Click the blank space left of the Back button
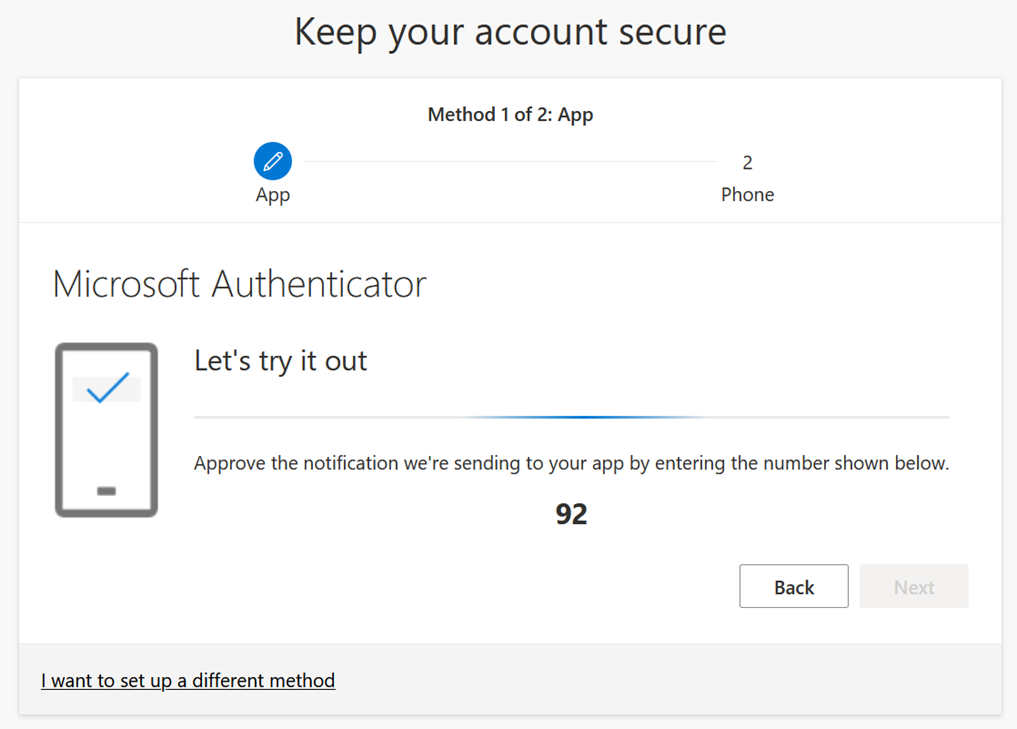This screenshot has width=1017, height=729. click(450, 587)
